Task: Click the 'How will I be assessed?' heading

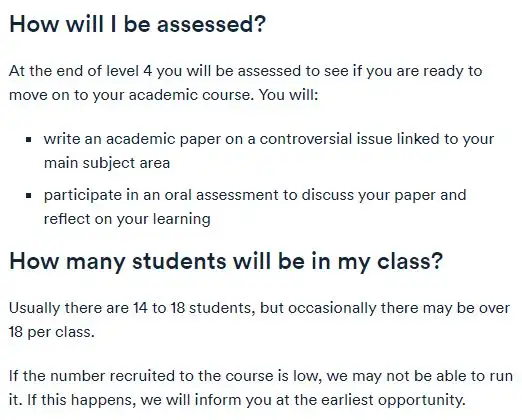Action: 137,25
